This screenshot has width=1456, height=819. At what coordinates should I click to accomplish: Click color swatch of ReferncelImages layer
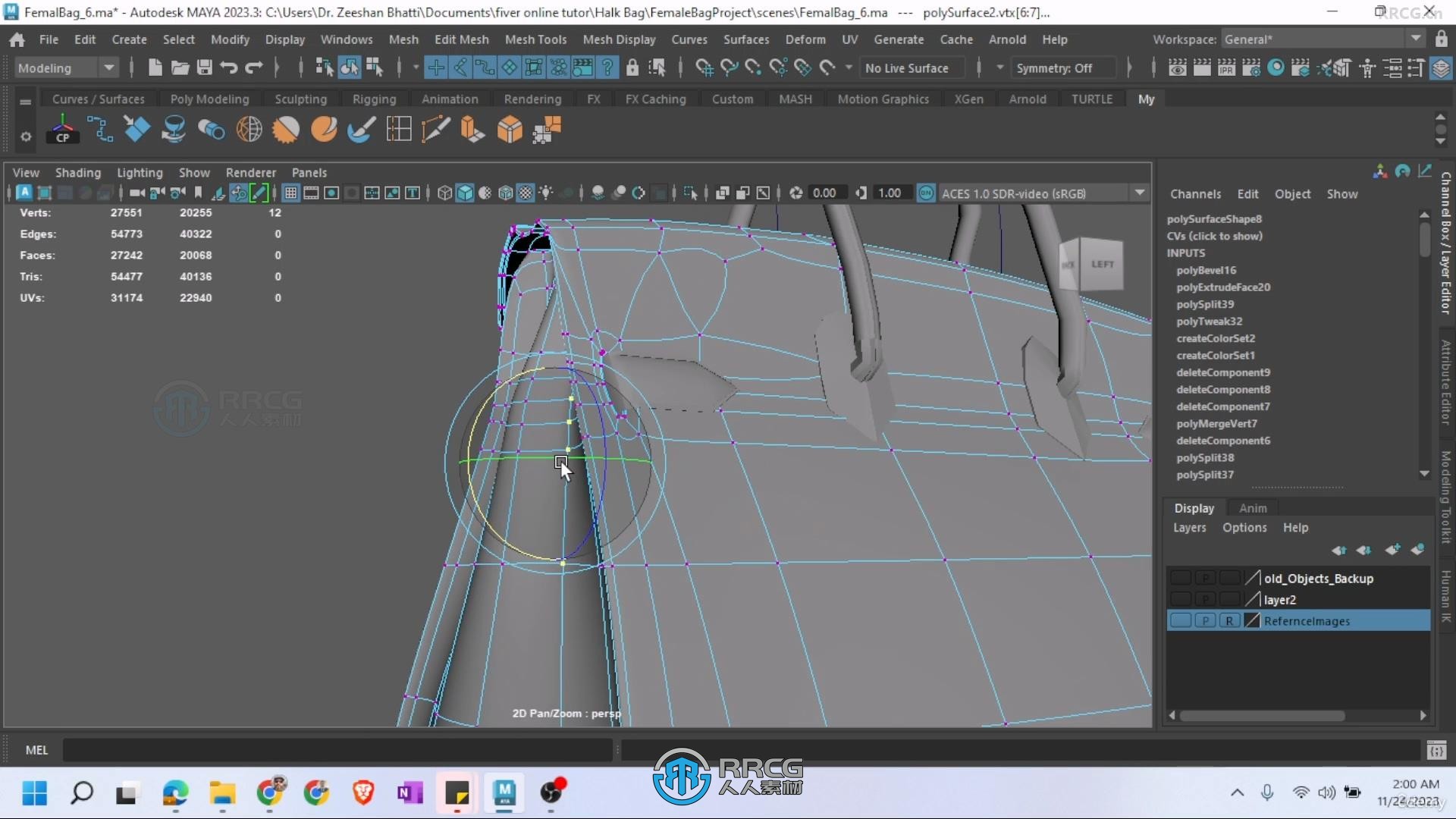point(1252,620)
